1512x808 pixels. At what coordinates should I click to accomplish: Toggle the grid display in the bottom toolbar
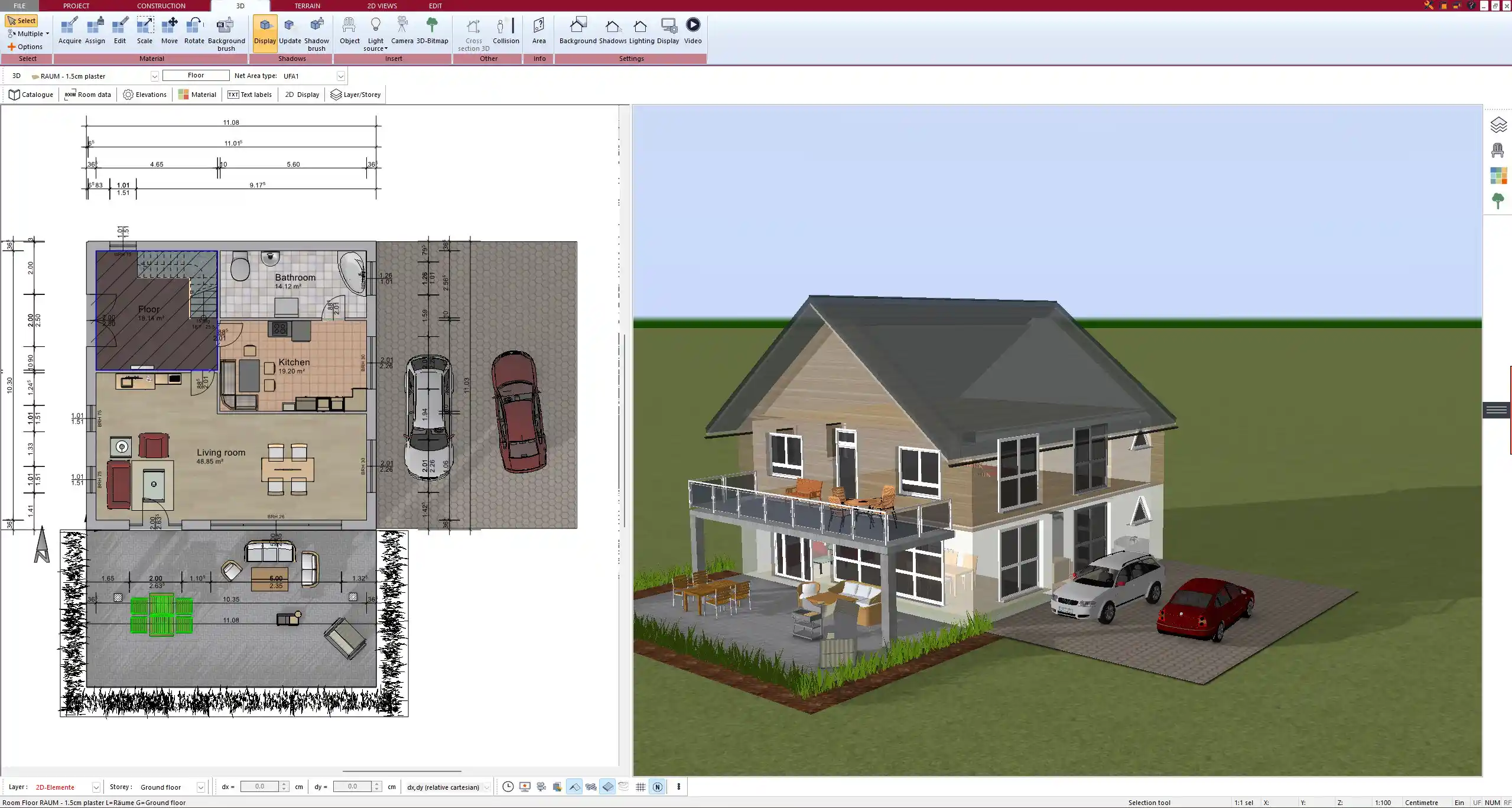coord(640,787)
